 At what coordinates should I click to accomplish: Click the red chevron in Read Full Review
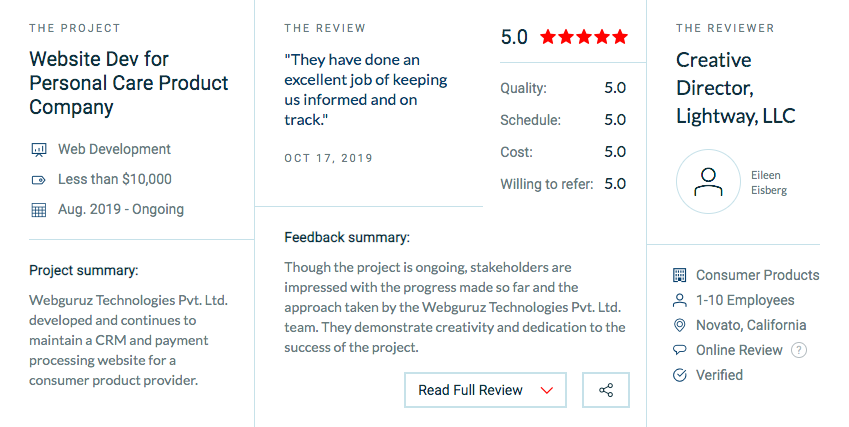(546, 390)
